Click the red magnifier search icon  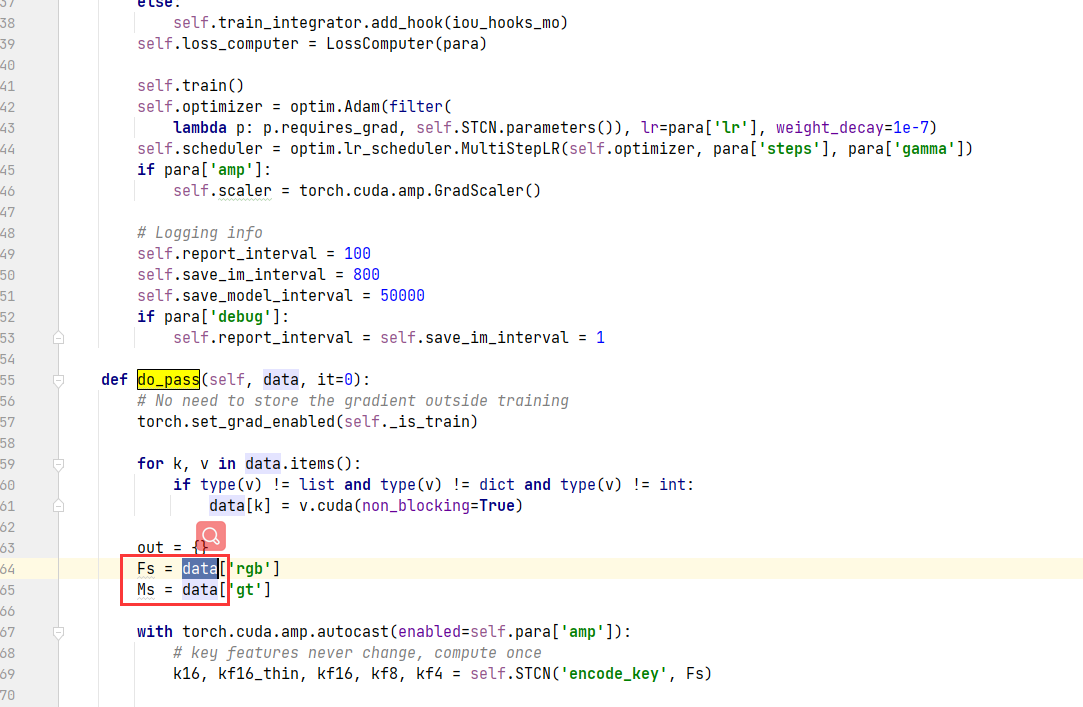210,537
